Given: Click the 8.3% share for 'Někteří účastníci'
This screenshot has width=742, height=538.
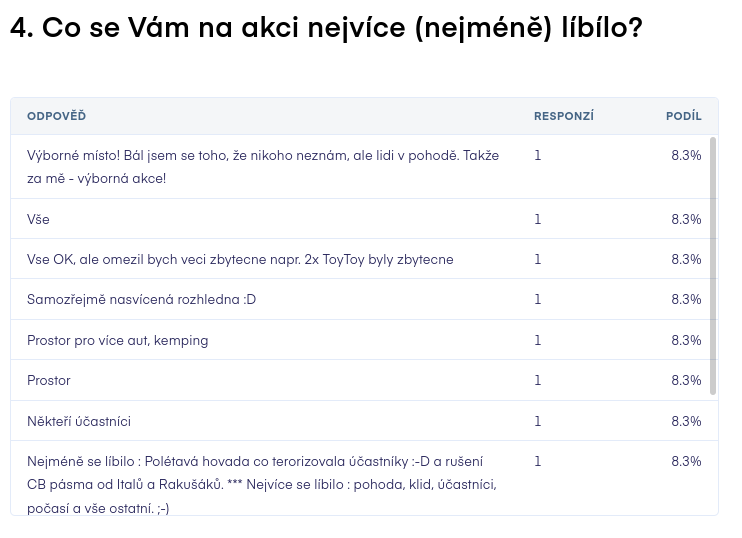Looking at the screenshot, I should pos(686,421).
